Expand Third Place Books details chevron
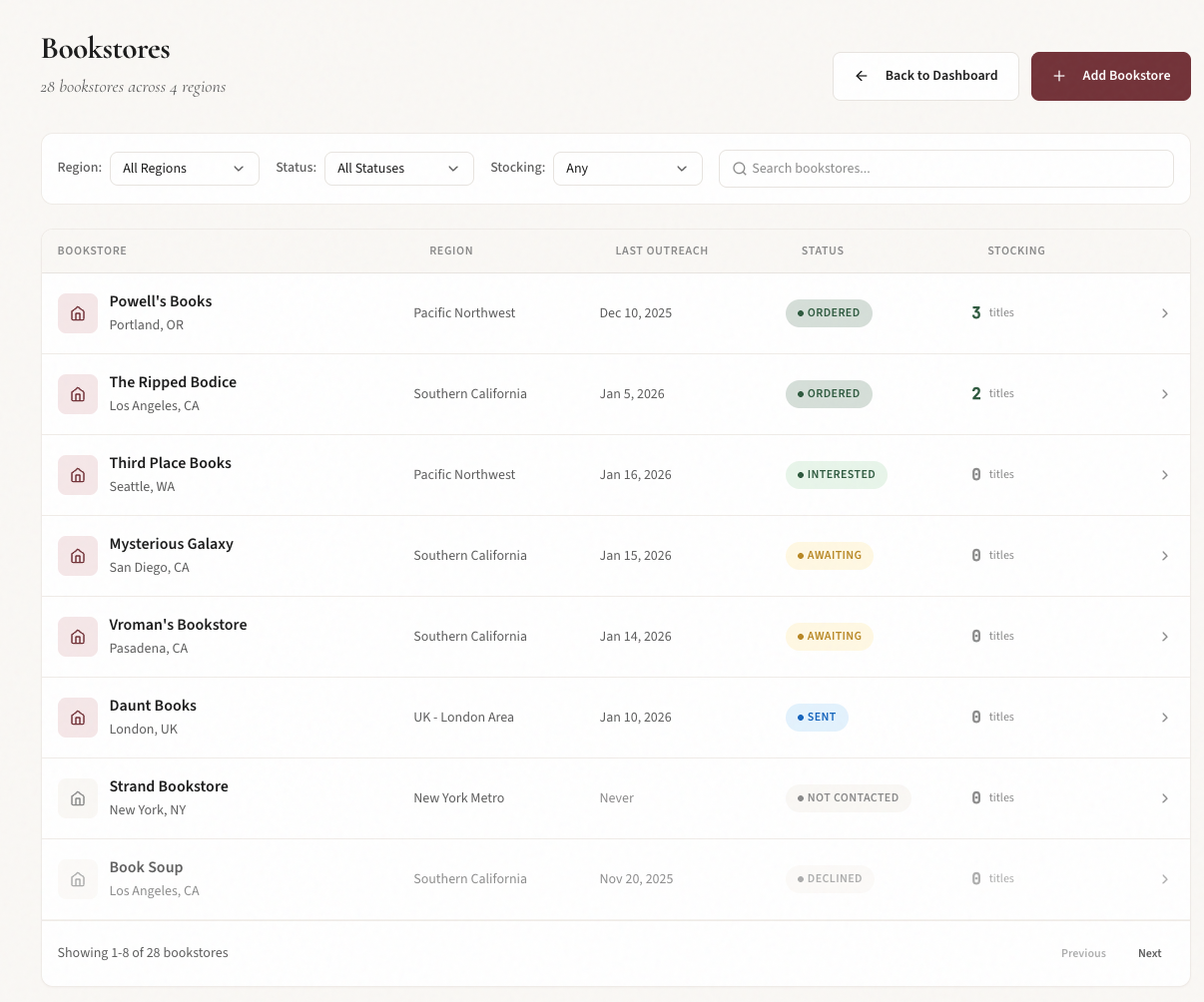This screenshot has height=1002, width=1204. coord(1164,475)
